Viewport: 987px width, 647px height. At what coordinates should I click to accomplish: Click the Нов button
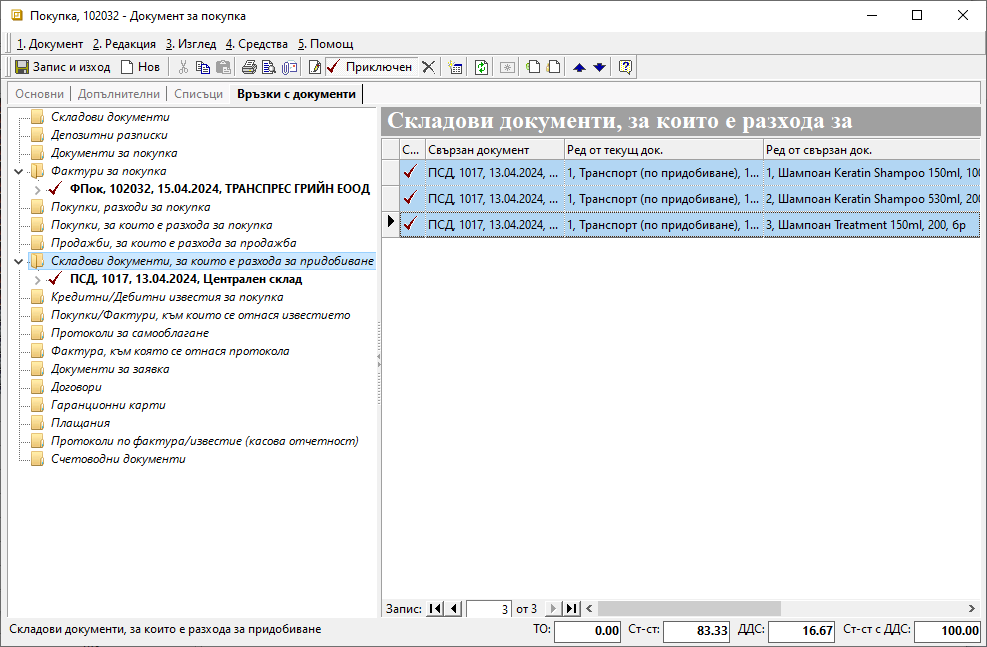pyautogui.click(x=140, y=67)
